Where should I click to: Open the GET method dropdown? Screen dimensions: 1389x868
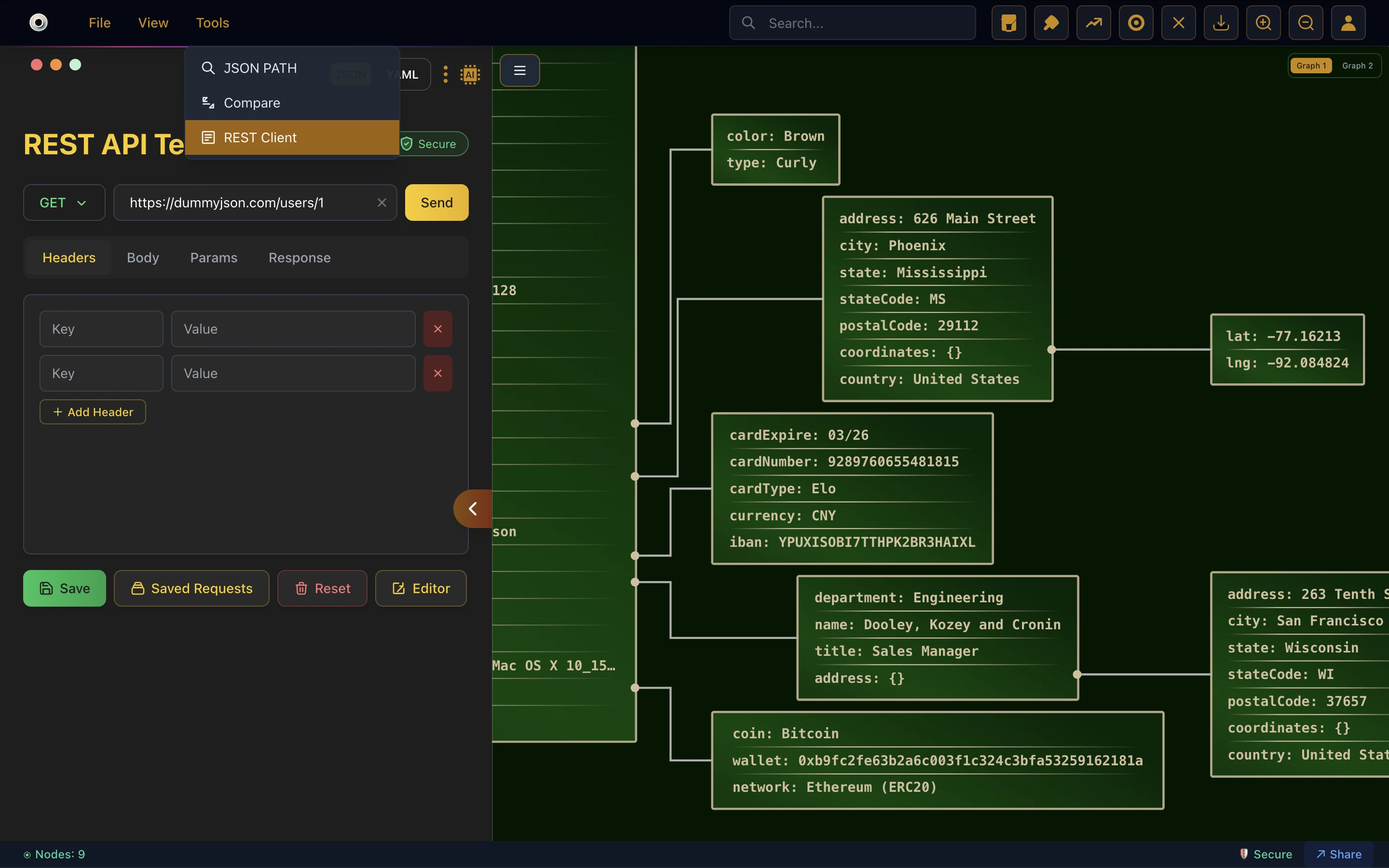pyautogui.click(x=64, y=203)
